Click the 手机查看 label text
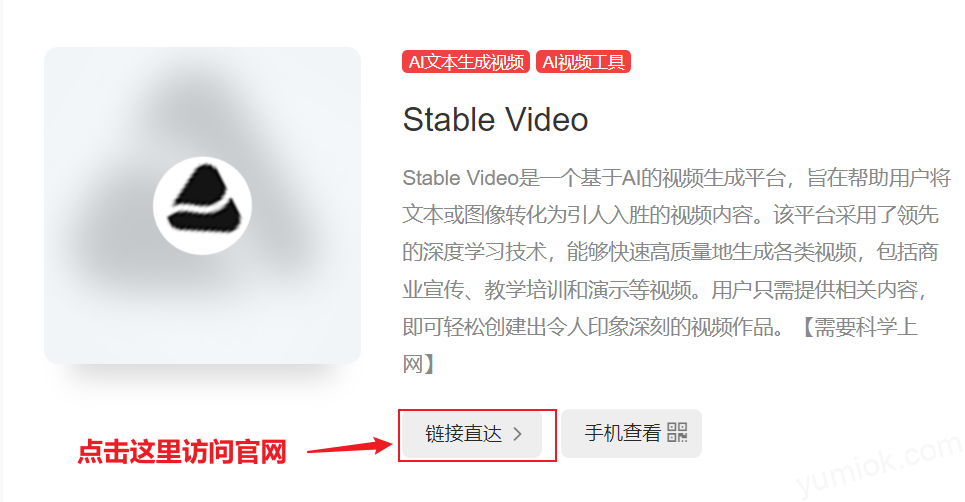 622,433
